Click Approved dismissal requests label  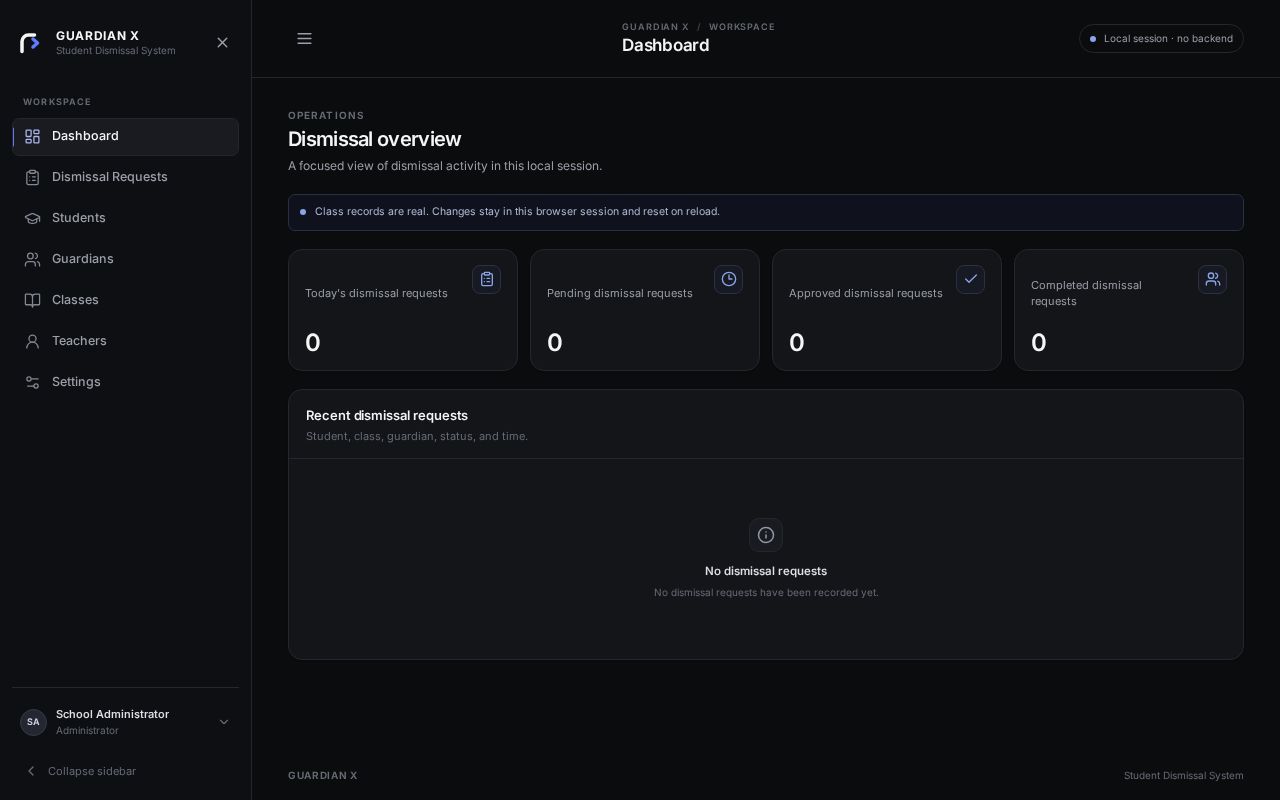pos(866,293)
